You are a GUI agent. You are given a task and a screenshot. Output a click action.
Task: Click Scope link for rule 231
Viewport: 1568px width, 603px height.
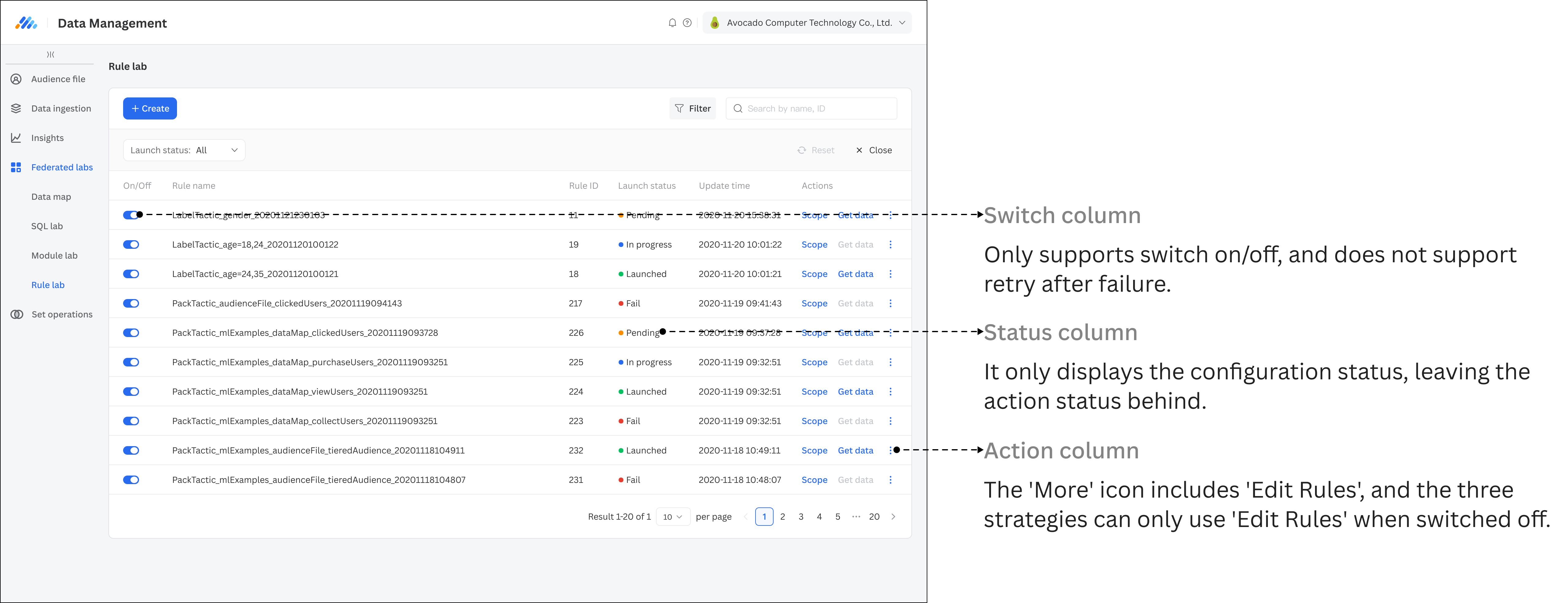point(814,480)
